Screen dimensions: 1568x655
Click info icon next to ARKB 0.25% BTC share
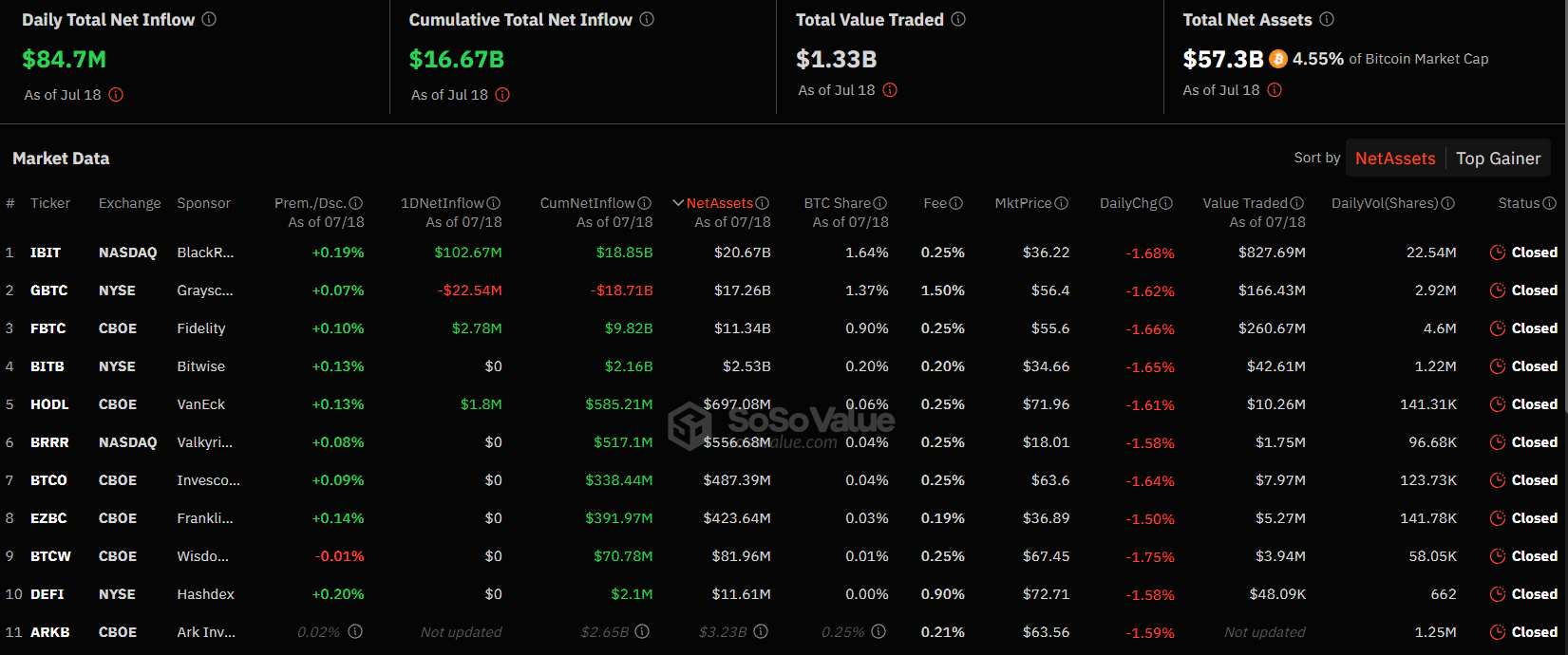pos(879,631)
